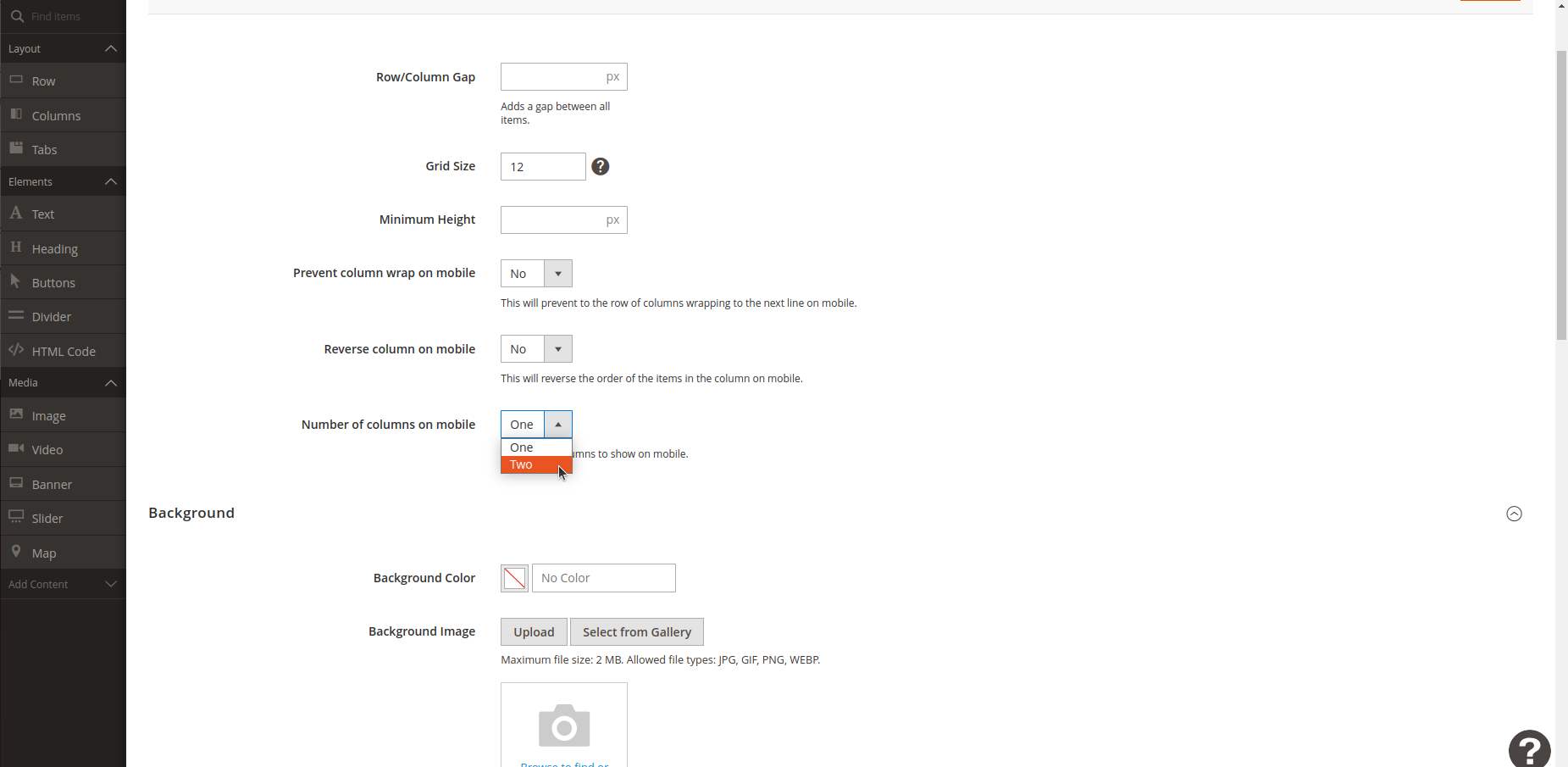Focus the Find items search field
Image resolution: width=1568 pixels, height=767 pixels.
click(x=63, y=16)
